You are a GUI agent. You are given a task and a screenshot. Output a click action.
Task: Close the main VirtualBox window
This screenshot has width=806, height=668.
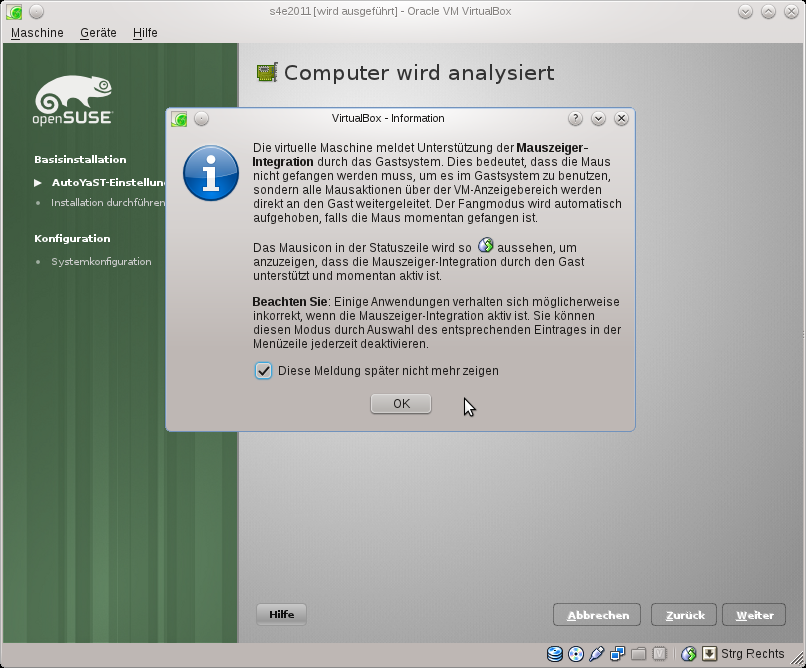[x=792, y=11]
